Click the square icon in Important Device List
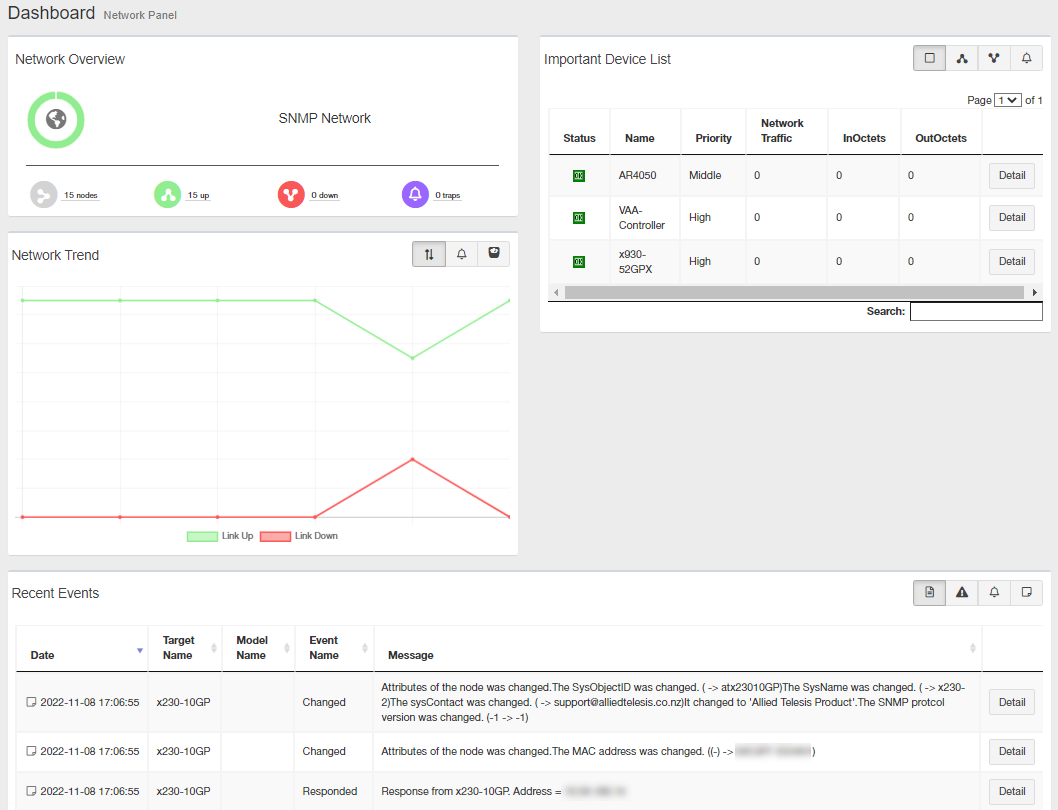 (929, 59)
